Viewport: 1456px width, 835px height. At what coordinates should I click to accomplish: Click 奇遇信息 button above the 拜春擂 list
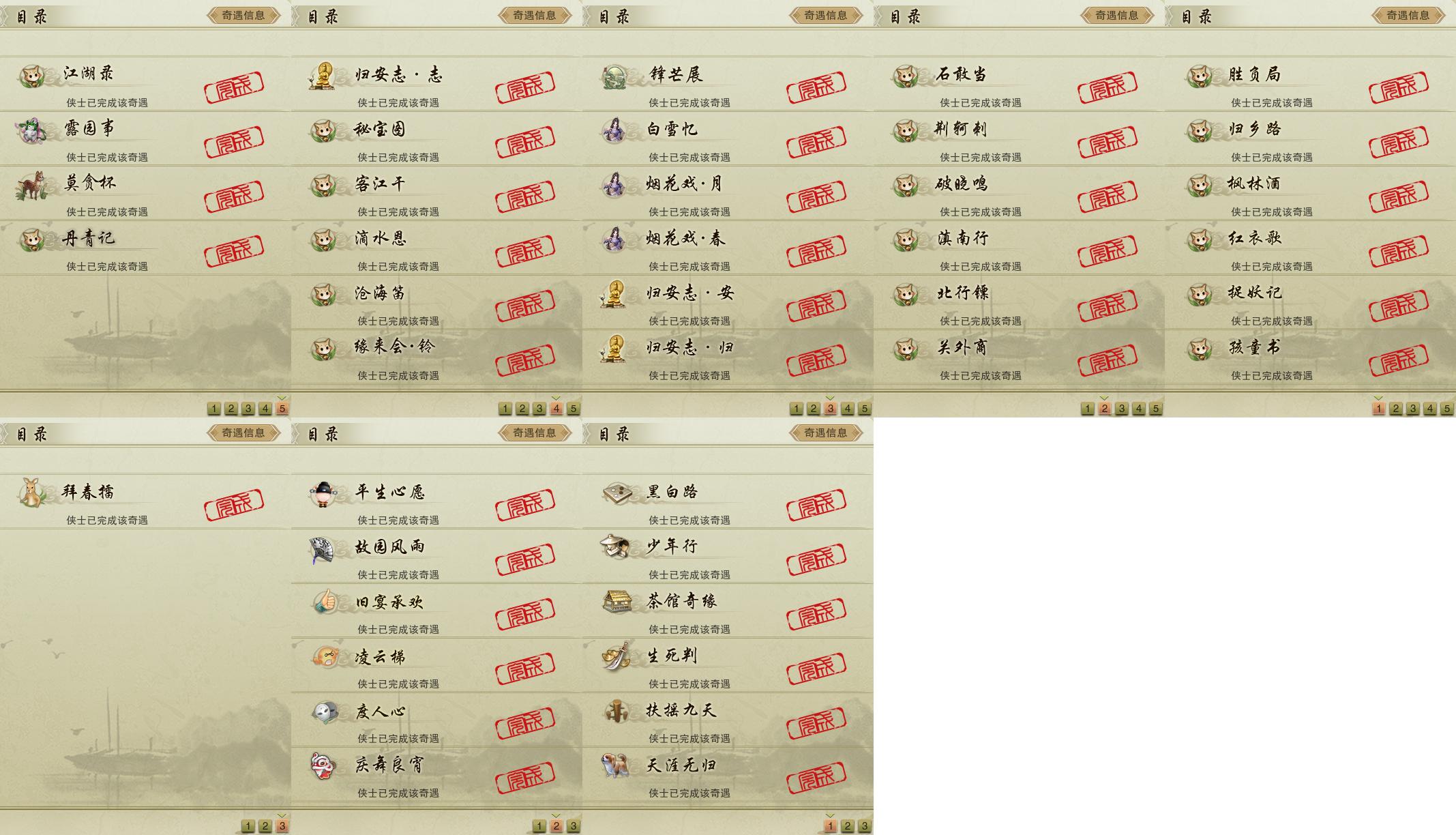(x=243, y=433)
